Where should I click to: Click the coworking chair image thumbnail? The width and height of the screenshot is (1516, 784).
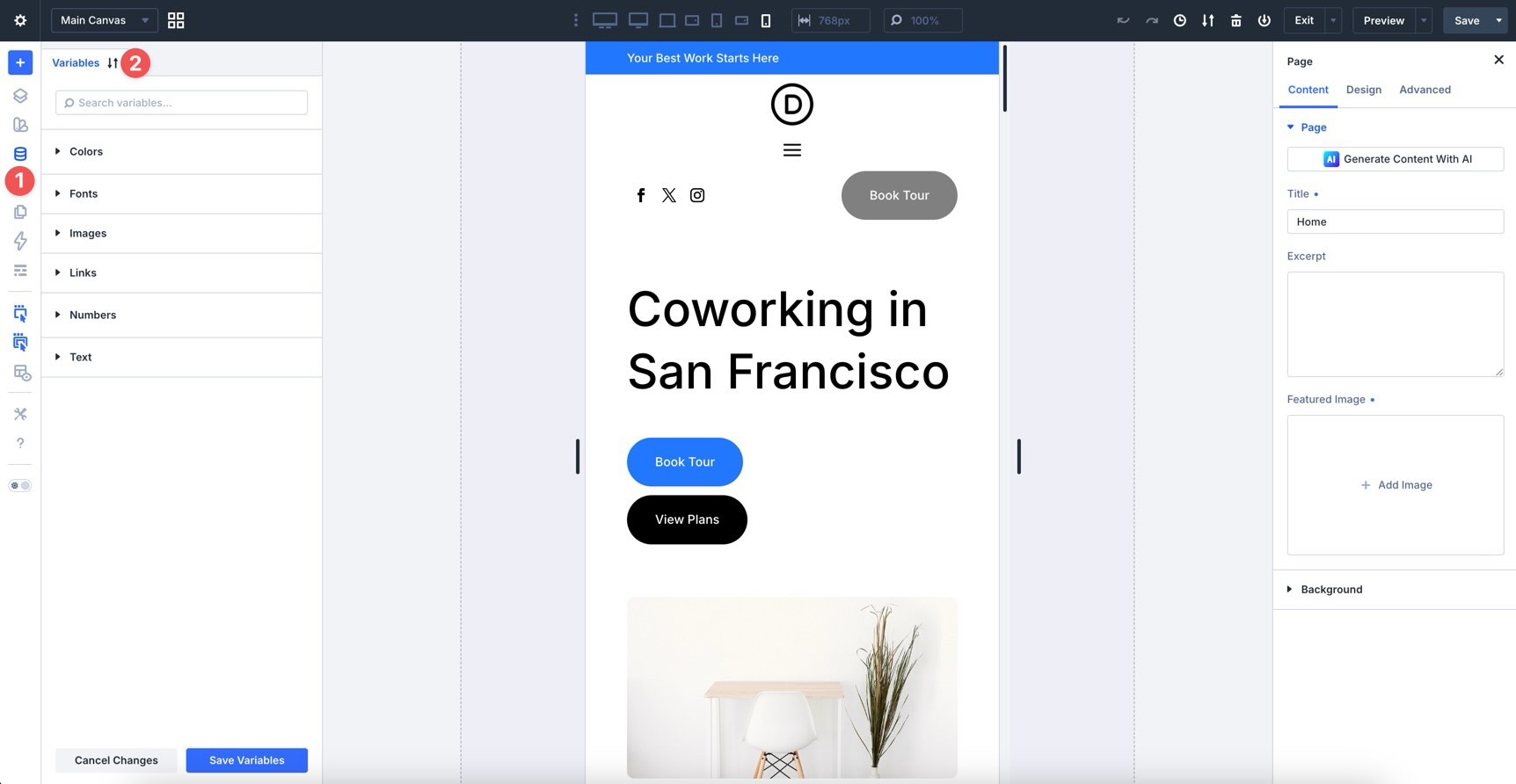791,687
